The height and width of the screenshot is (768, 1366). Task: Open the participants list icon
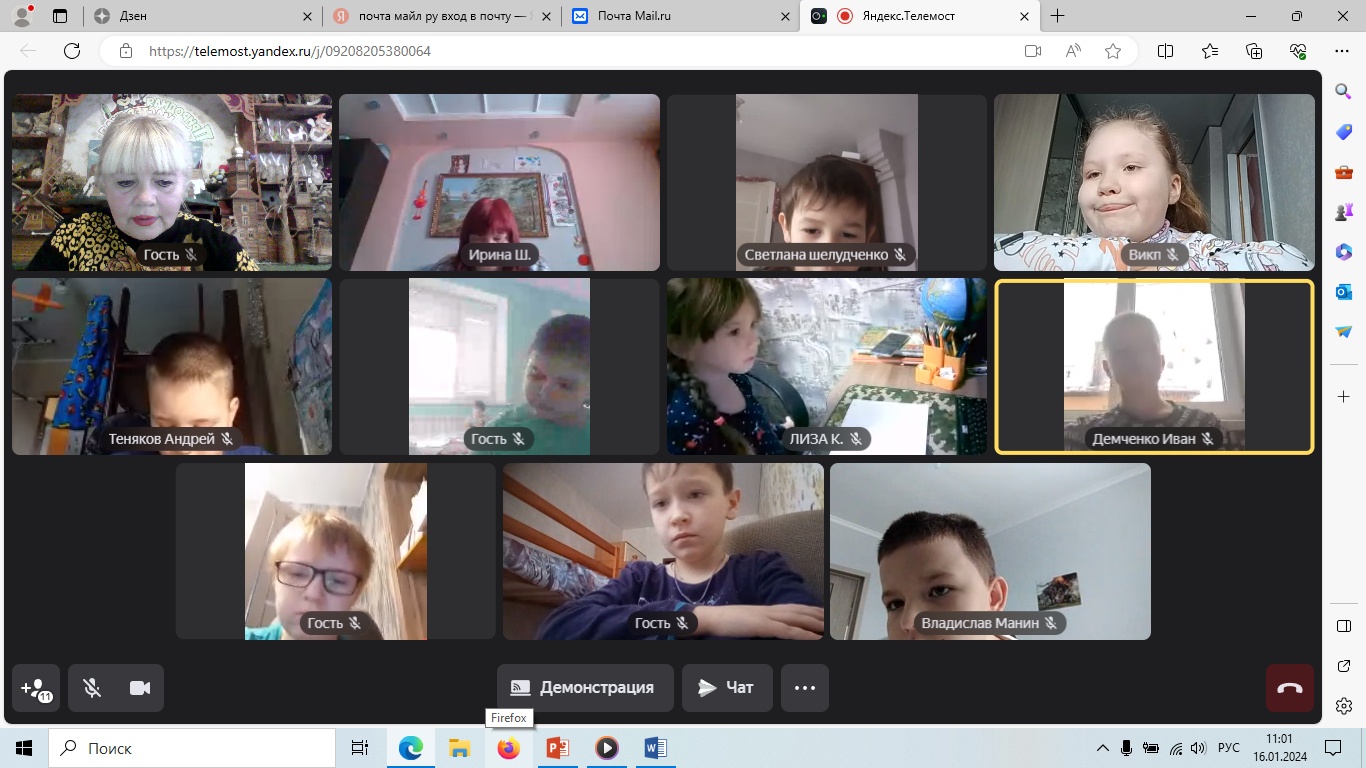click(36, 688)
